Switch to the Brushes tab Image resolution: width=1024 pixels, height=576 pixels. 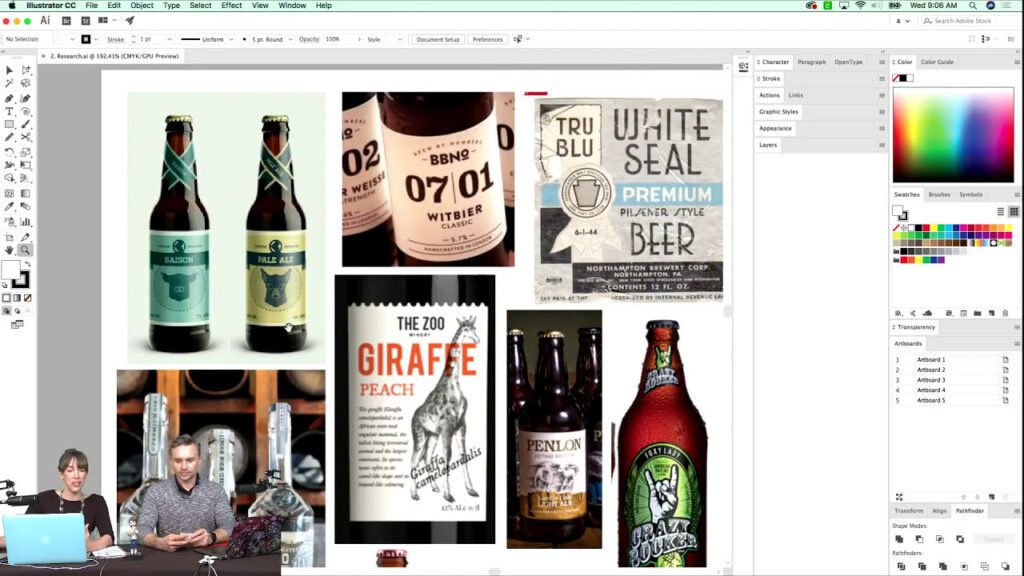939,195
